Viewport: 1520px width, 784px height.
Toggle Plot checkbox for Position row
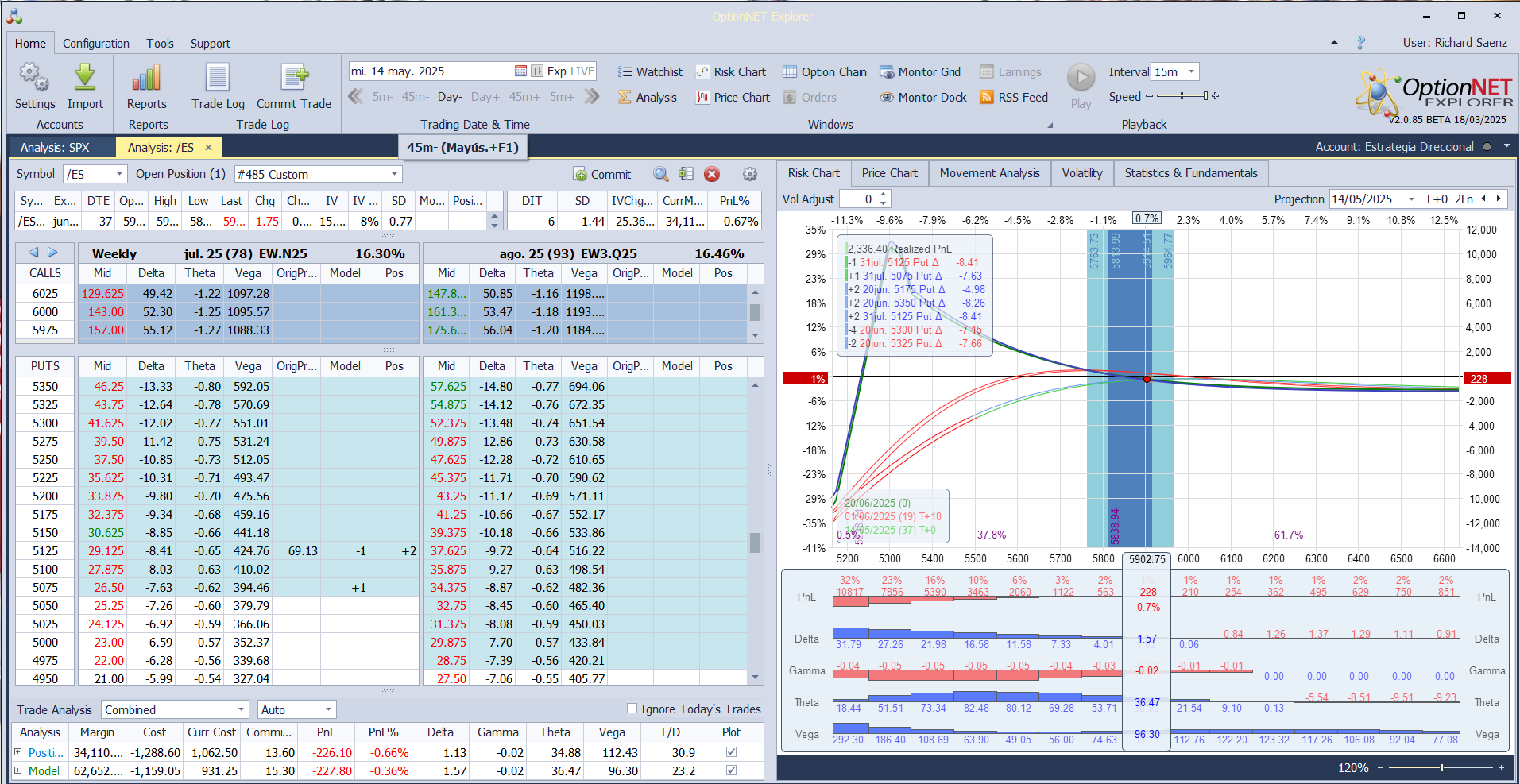pos(731,751)
